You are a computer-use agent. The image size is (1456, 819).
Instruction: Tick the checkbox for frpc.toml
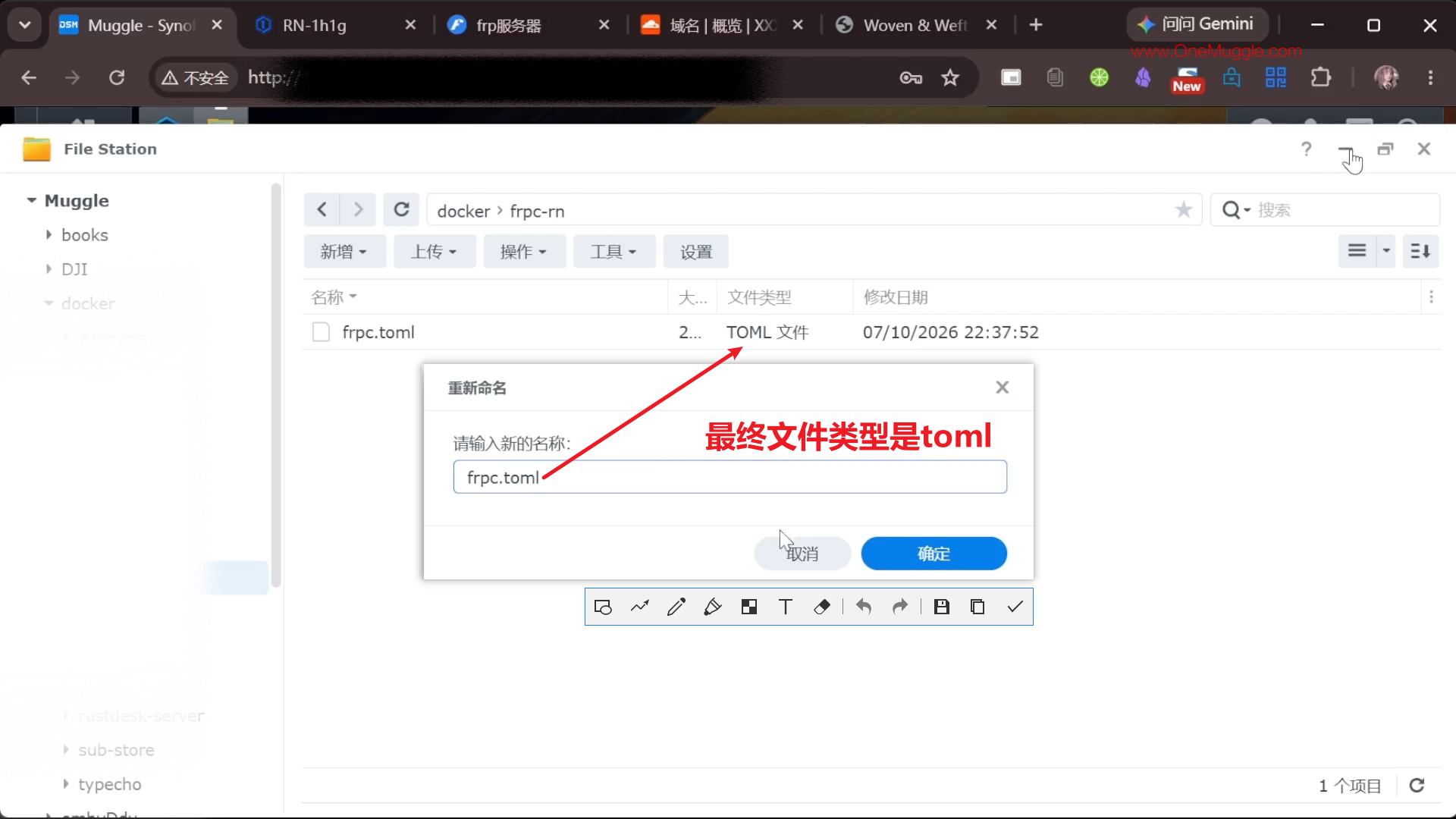pos(321,332)
